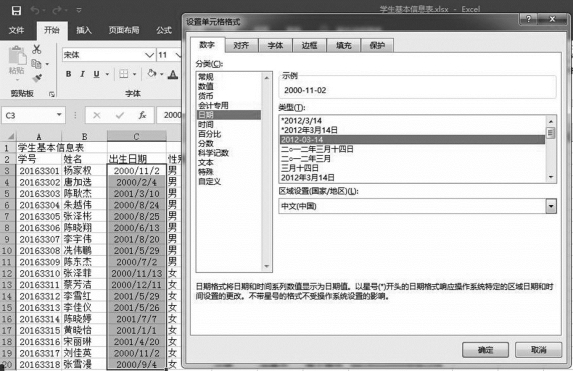Open the font name dropdown
This screenshot has width=573, height=371.
(149, 55)
